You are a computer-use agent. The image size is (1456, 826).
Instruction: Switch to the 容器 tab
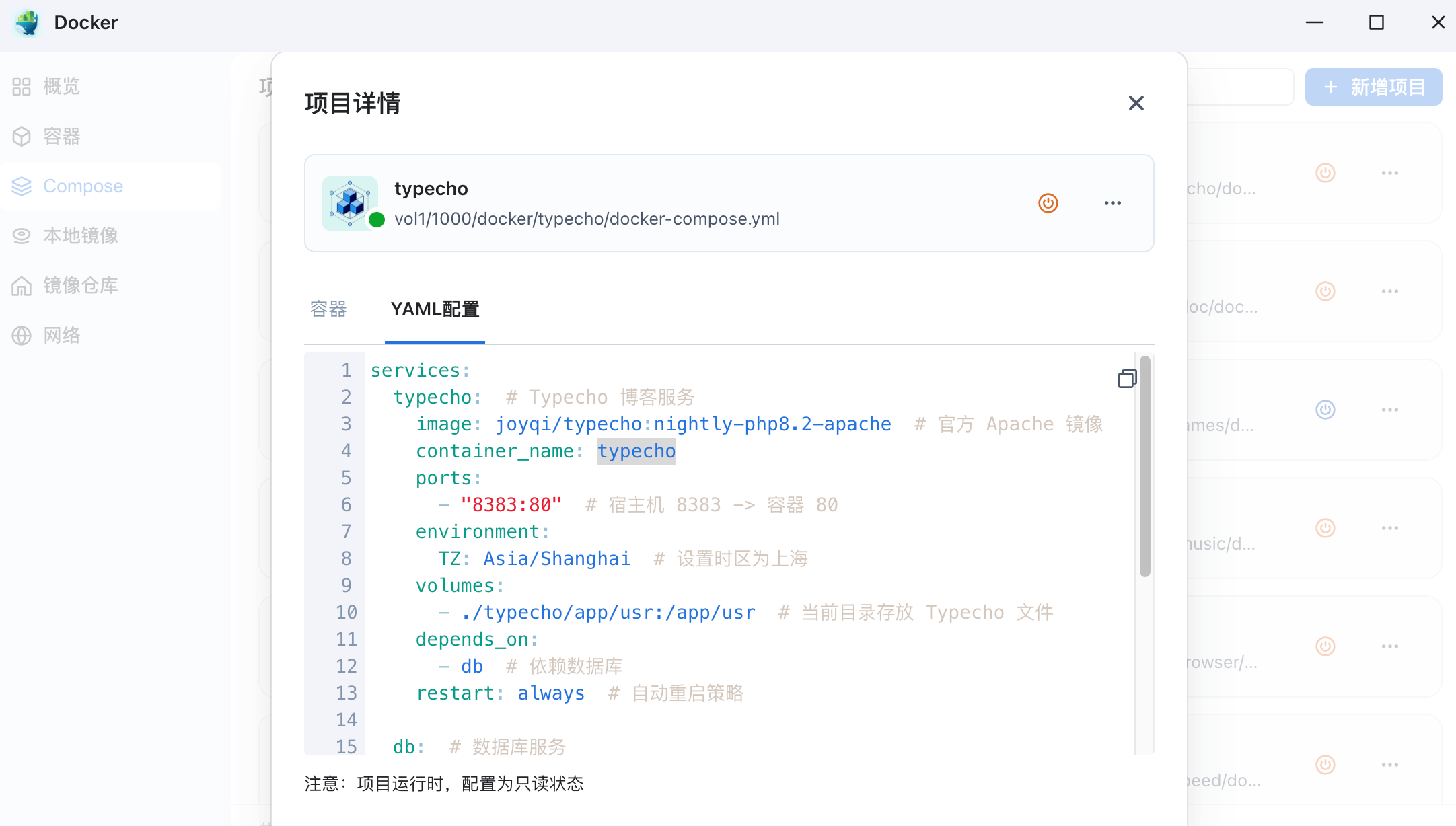click(x=328, y=309)
